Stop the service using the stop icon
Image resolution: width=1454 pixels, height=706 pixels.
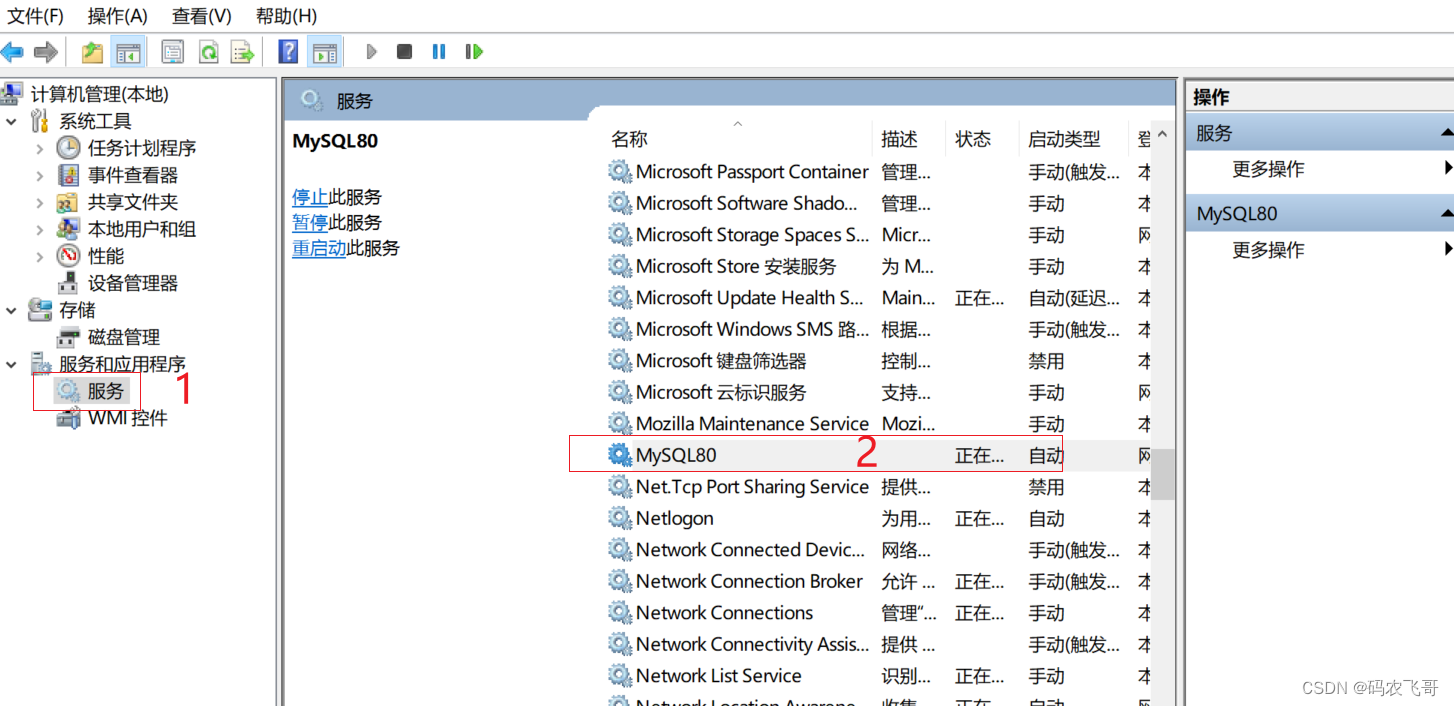point(403,51)
